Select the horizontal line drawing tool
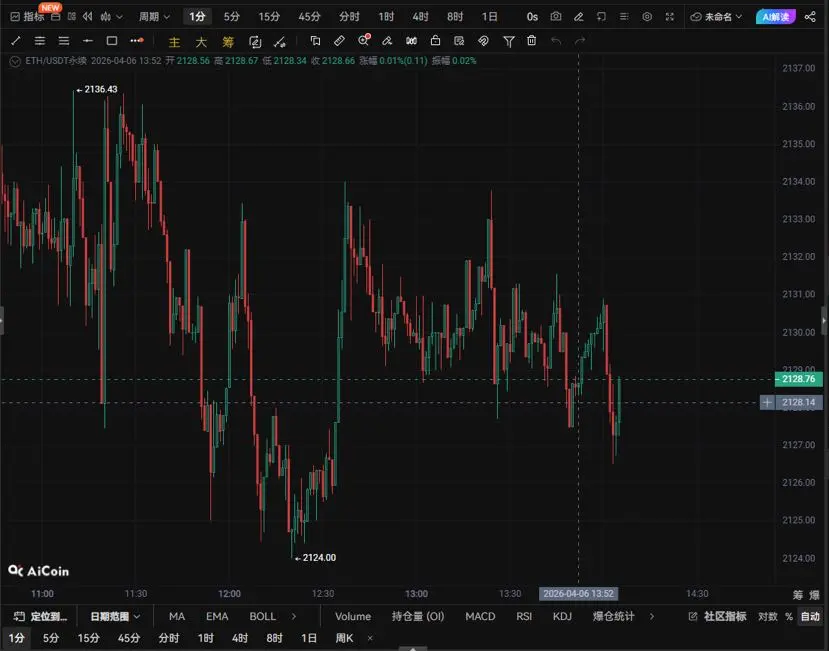 point(88,41)
